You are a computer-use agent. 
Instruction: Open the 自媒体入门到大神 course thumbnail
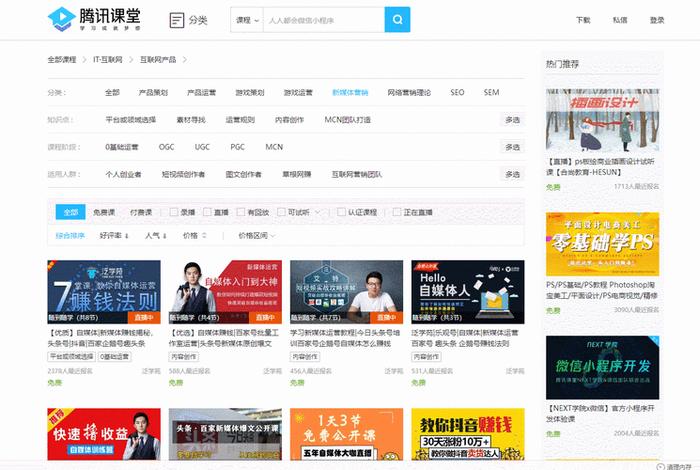point(225,292)
